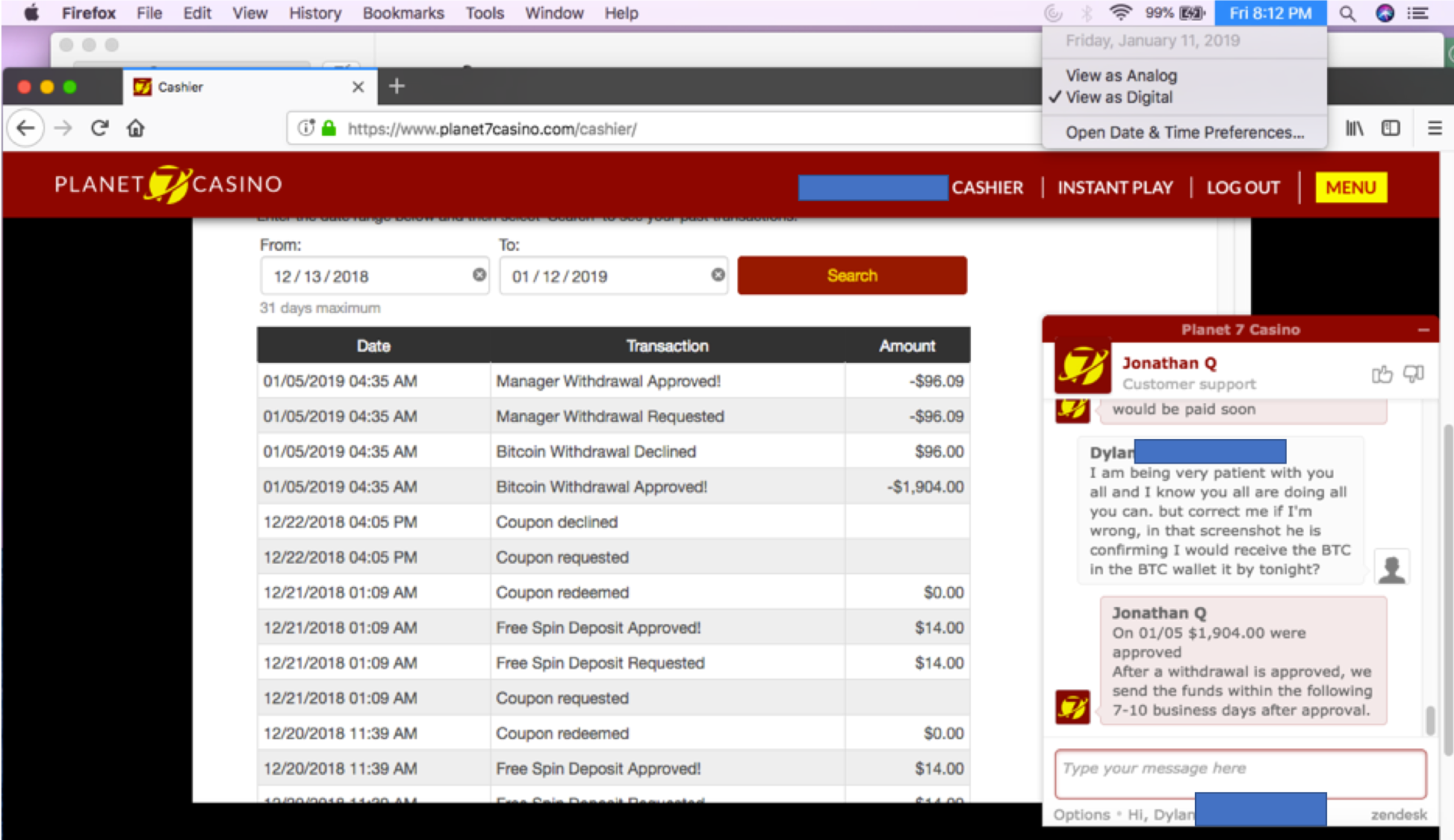Open the Window menu
Screen dimensions: 1454x840
click(554, 13)
